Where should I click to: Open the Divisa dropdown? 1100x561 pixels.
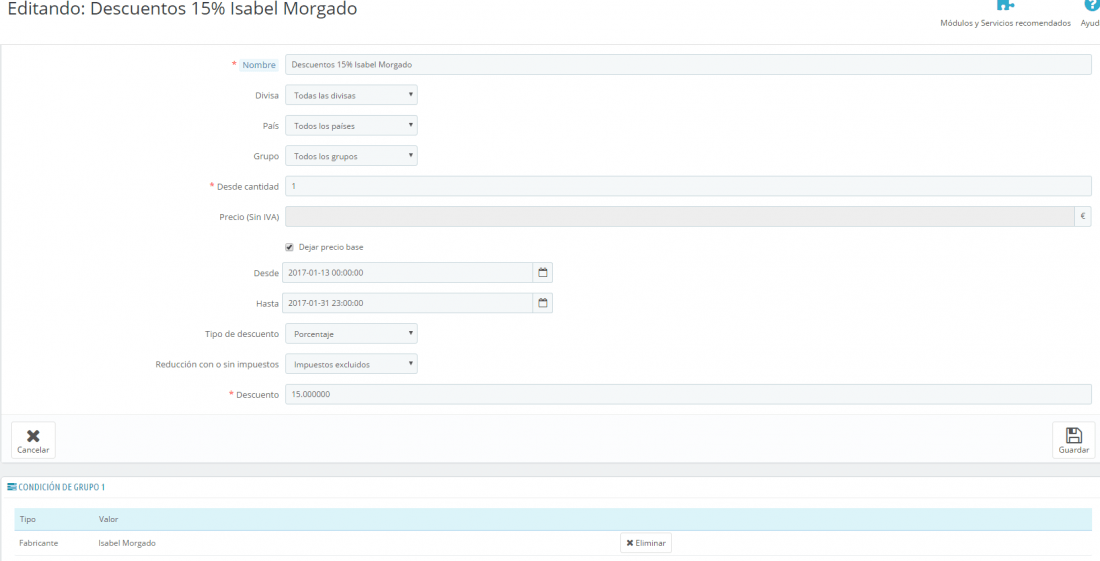(351, 95)
